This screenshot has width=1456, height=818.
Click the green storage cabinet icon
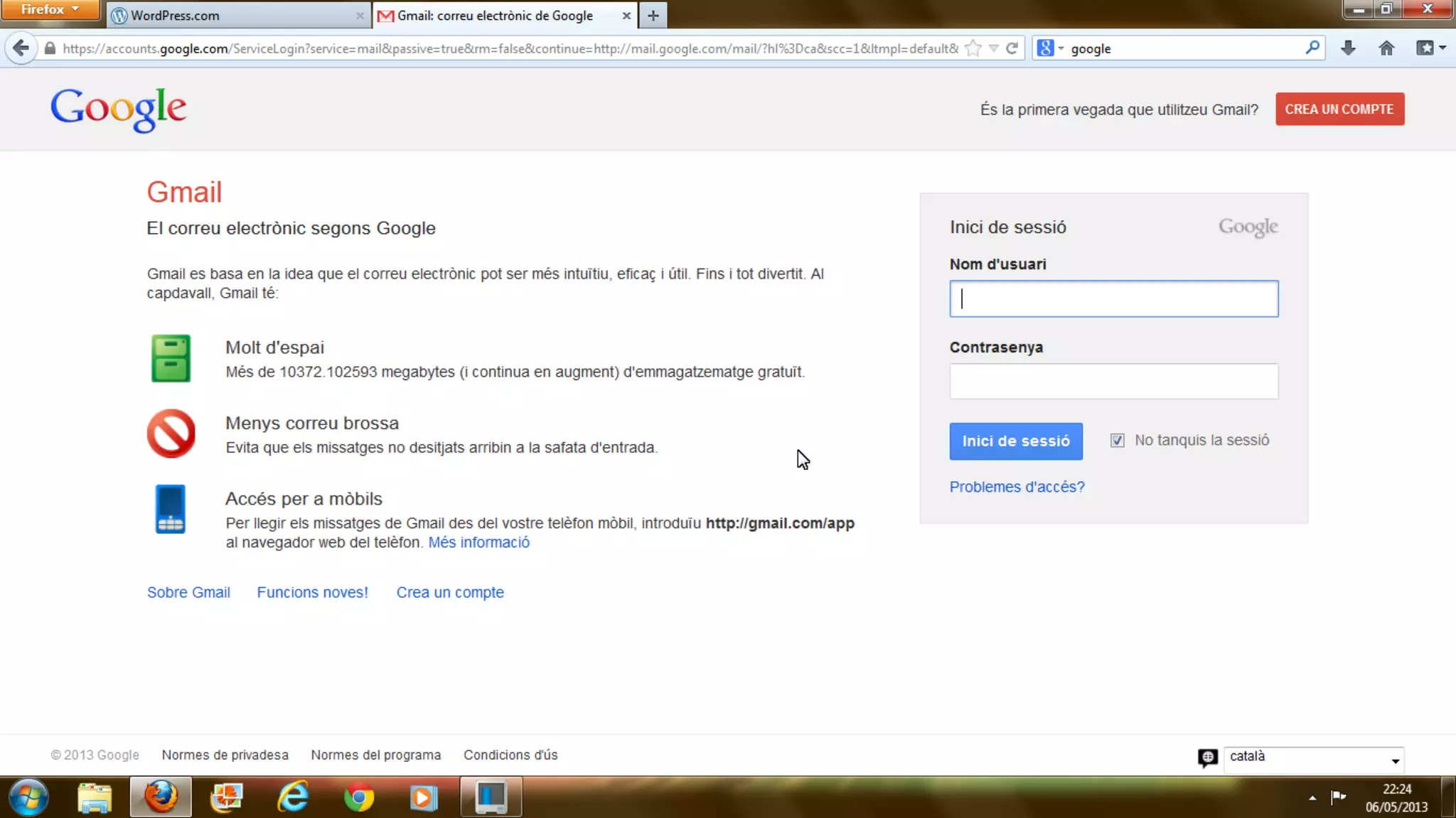coord(171,358)
